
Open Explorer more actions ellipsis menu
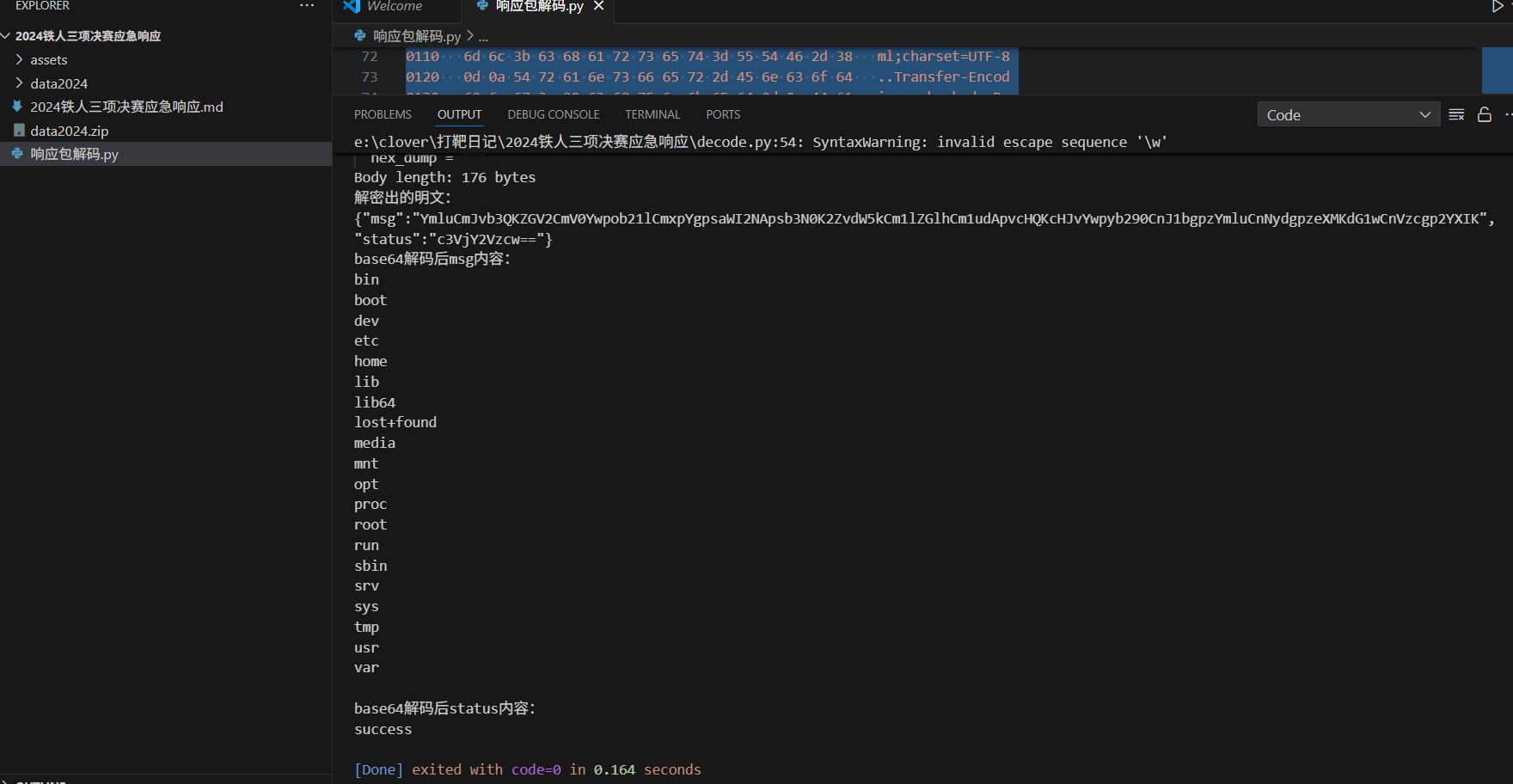[307, 5]
